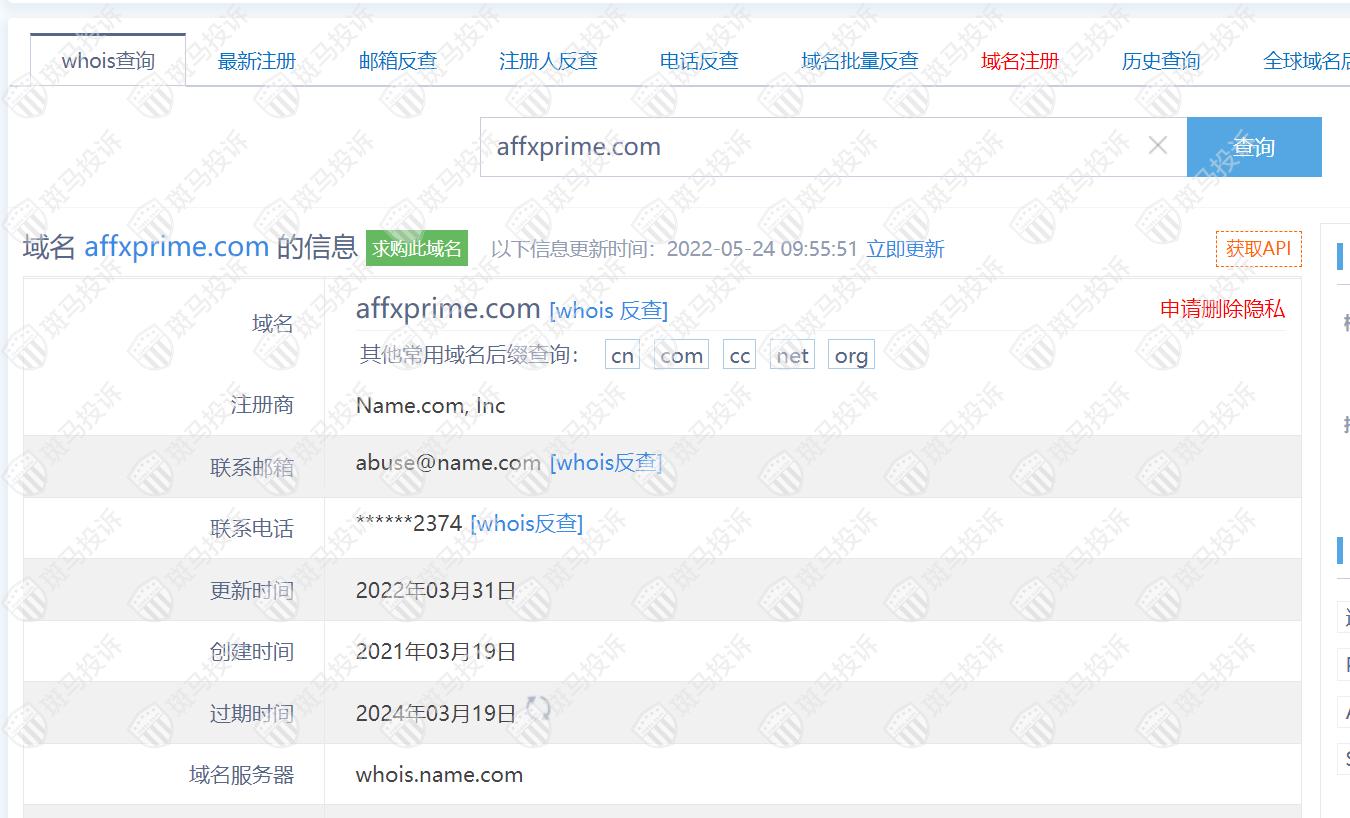Select the 电话反查 tab

[x=699, y=61]
